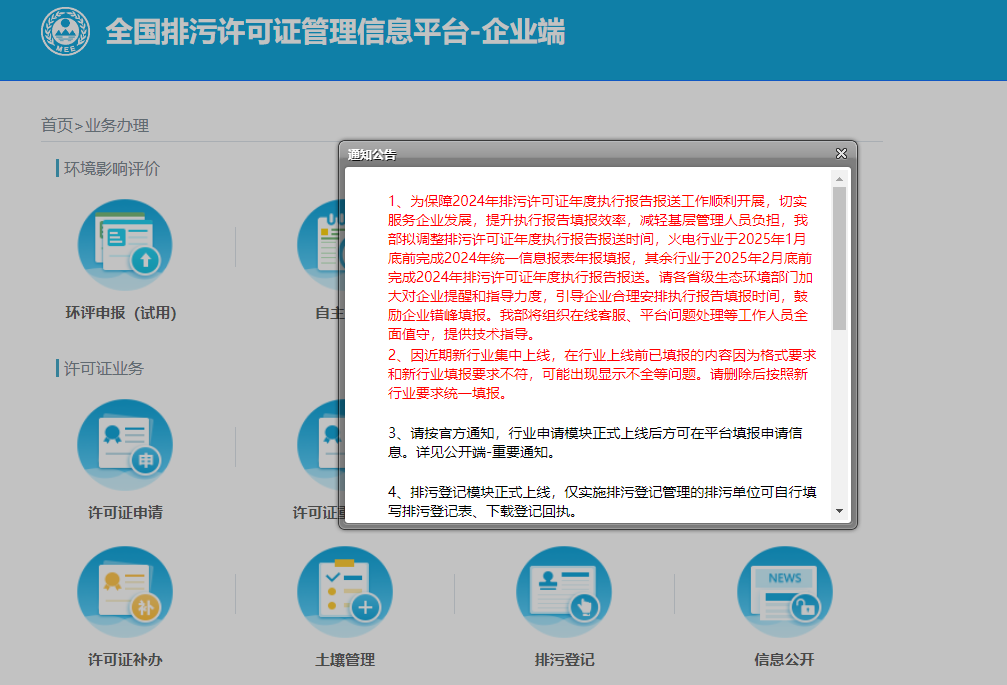Click the checklist icon on 土壤管理
This screenshot has width=1007, height=685.
[x=344, y=589]
